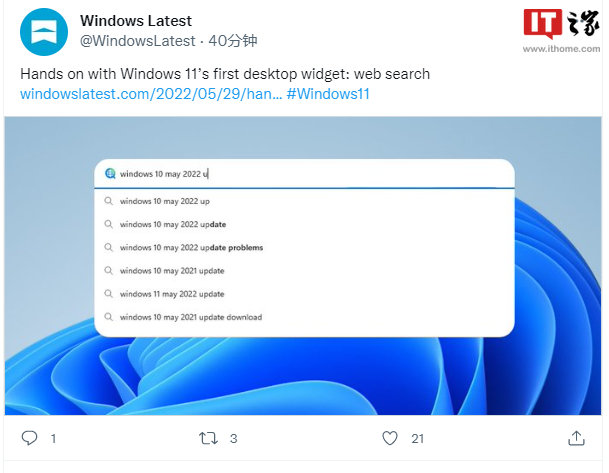Open the #Windows11 hashtag
This screenshot has height=473, width=609.
click(x=328, y=93)
